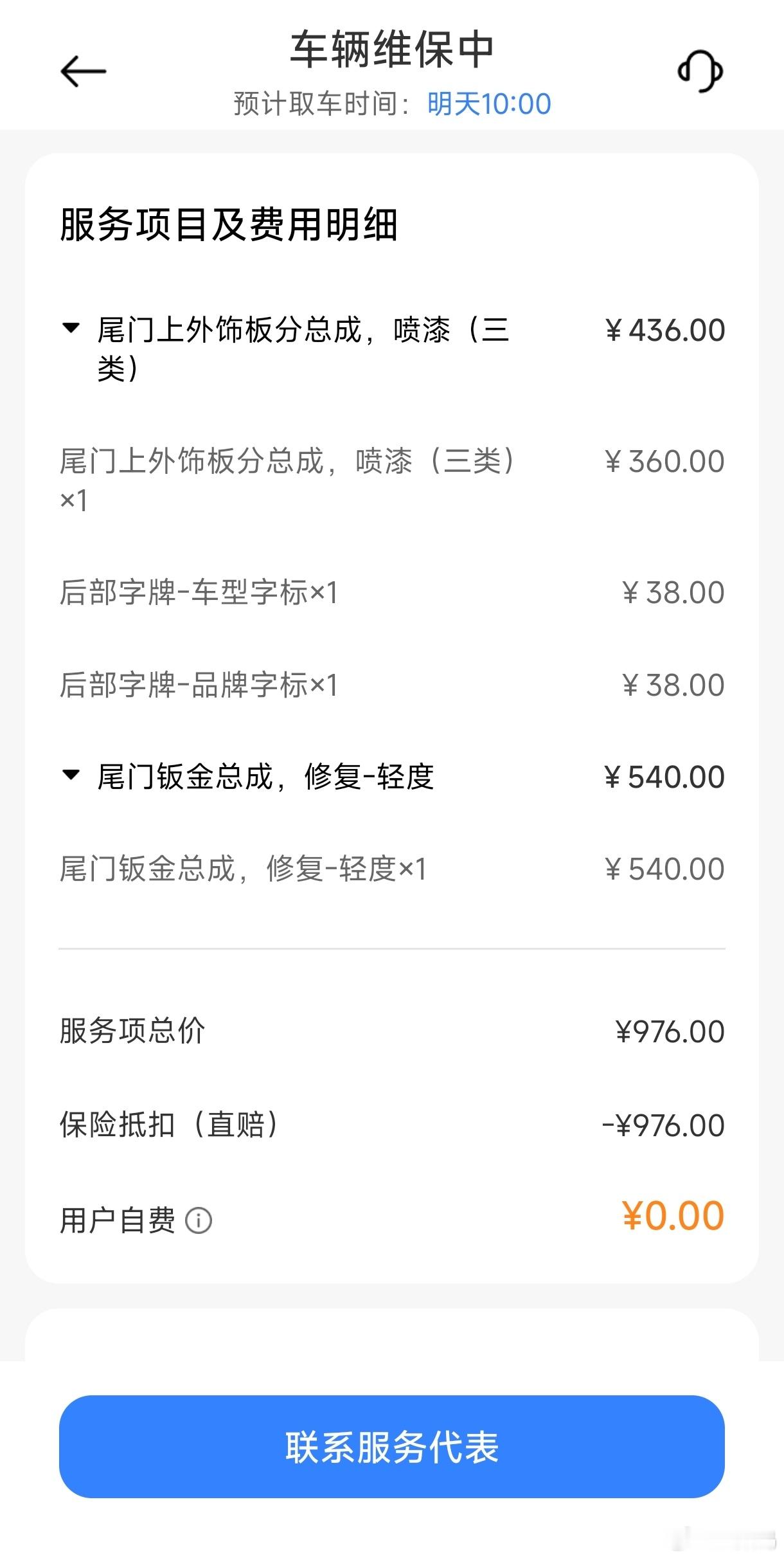Tap pickup time 明天10:00
Screen dimensions: 784x1558
tap(489, 104)
